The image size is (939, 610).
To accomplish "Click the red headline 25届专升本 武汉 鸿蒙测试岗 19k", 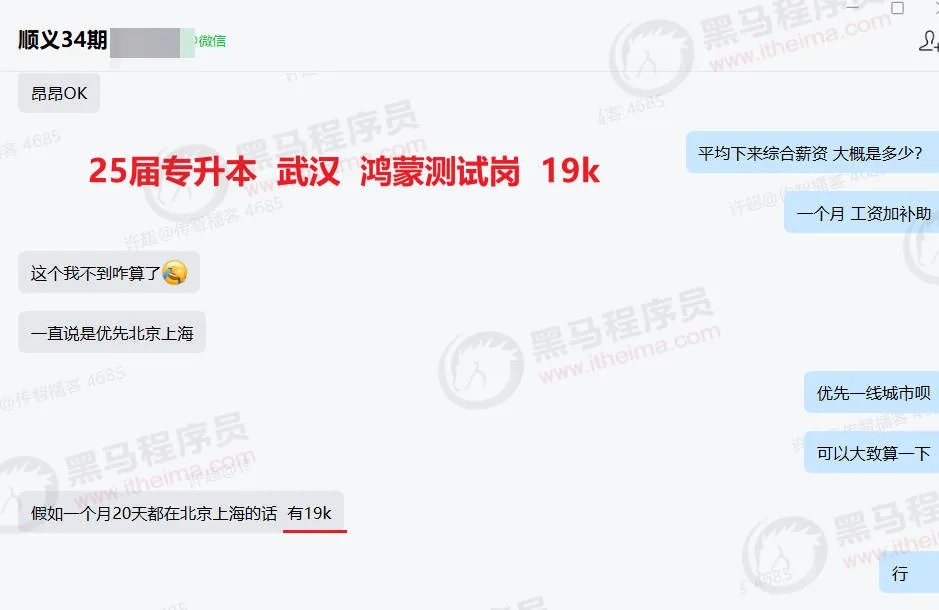I will 344,171.
